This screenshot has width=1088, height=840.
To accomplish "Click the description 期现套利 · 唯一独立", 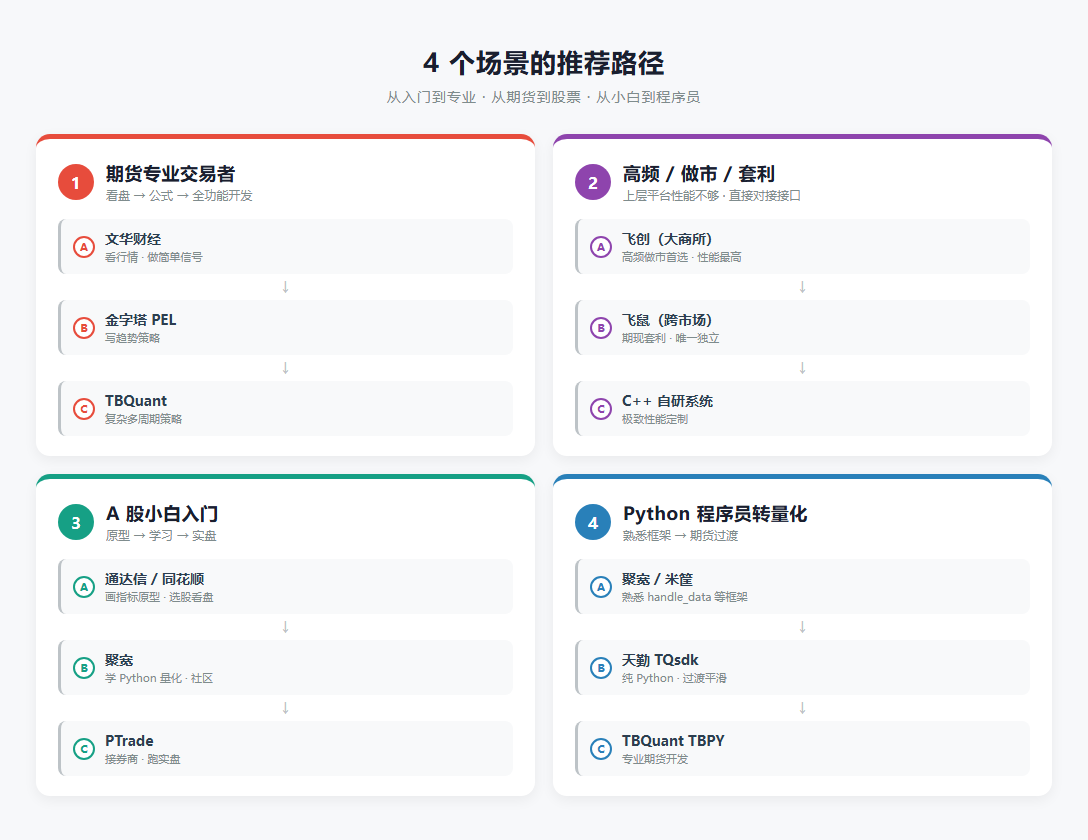I will [x=671, y=338].
